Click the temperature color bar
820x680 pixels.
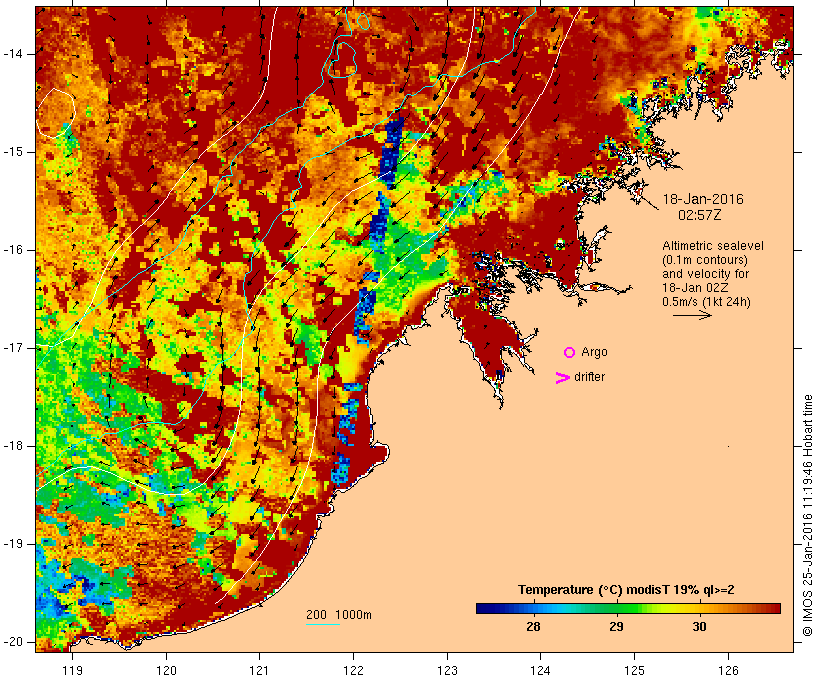click(x=628, y=608)
